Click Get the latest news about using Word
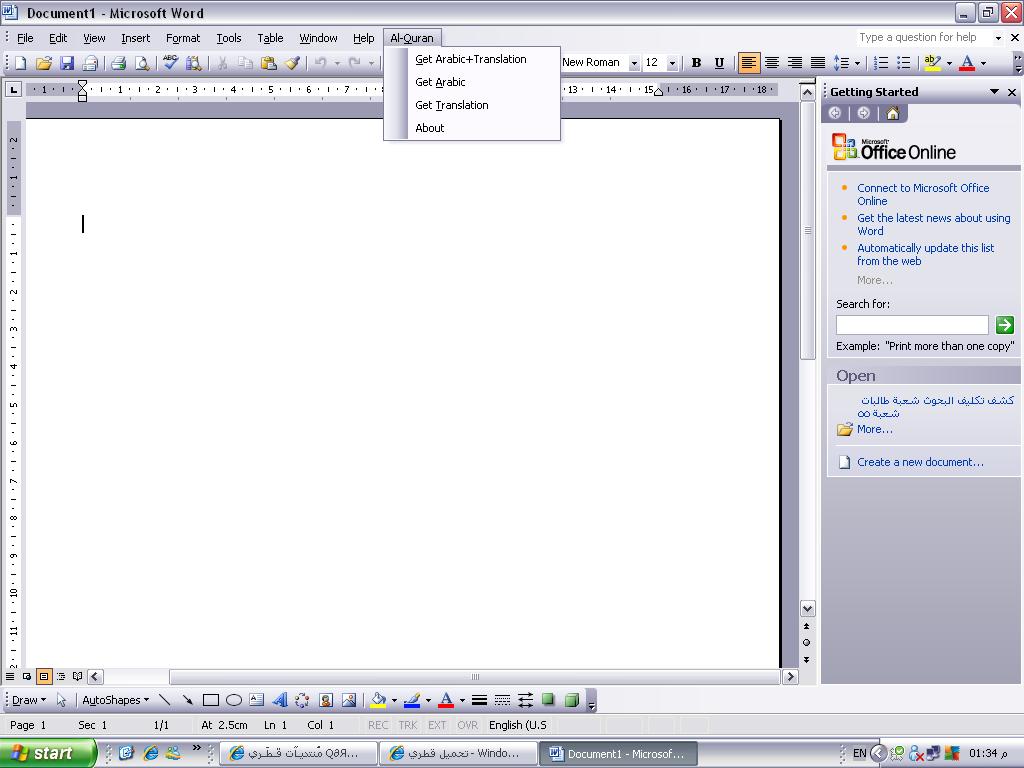This screenshot has width=1024, height=768. 933,225
